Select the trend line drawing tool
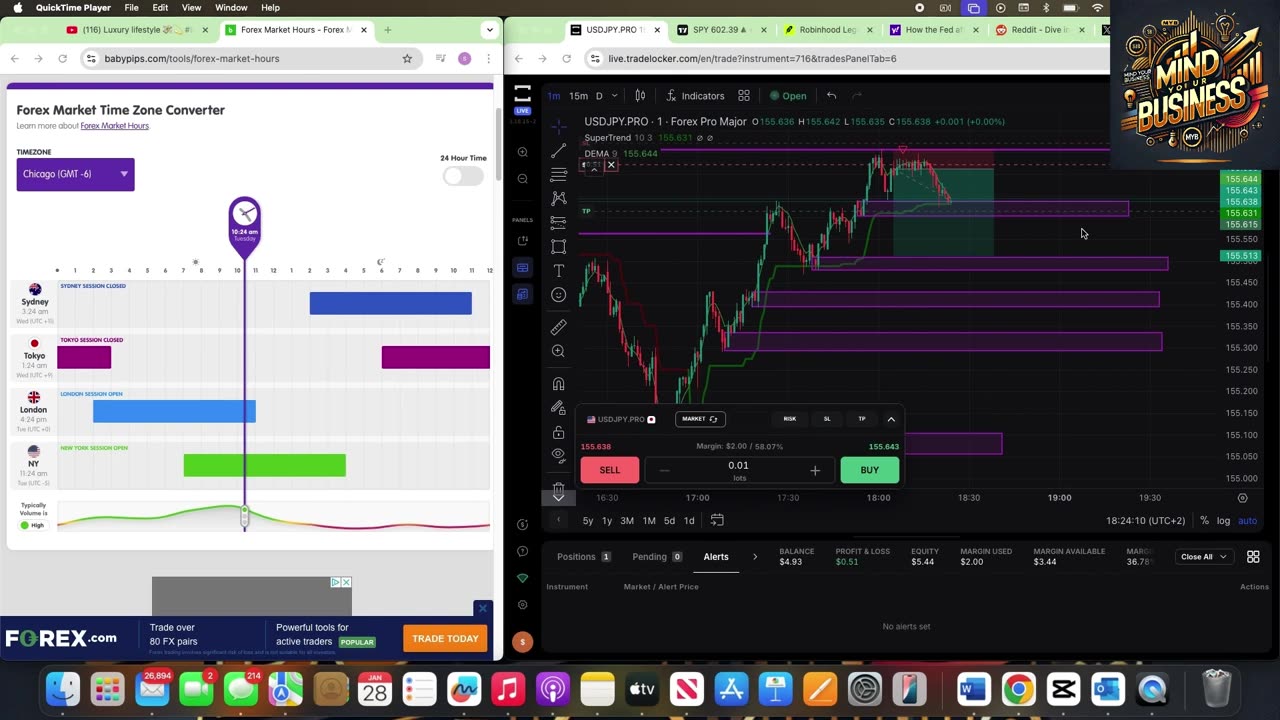 coord(559,150)
